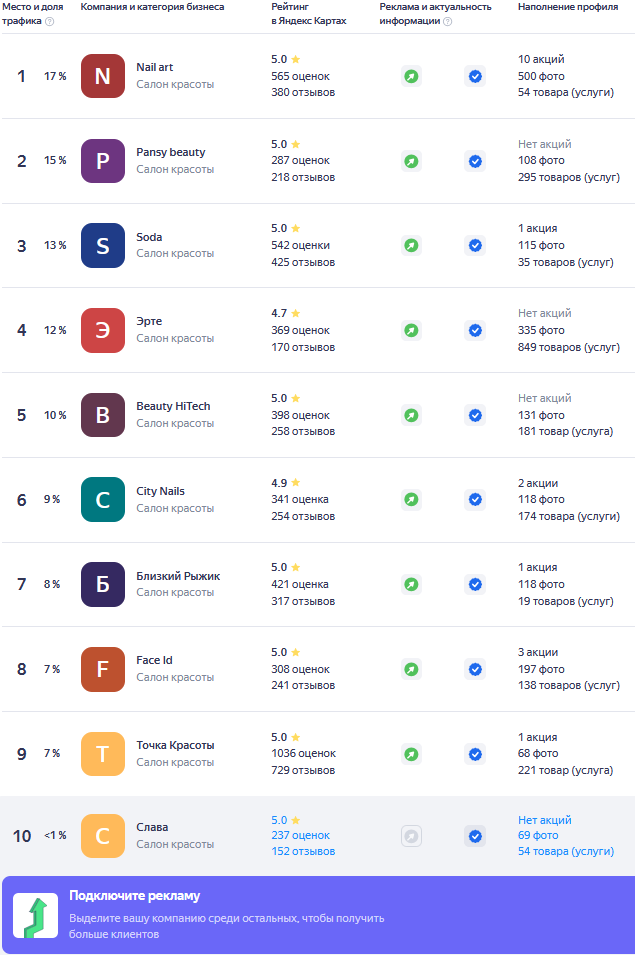The image size is (635, 955).
Task: Open the 152 отзывов link for Слава
Action: click(x=303, y=851)
